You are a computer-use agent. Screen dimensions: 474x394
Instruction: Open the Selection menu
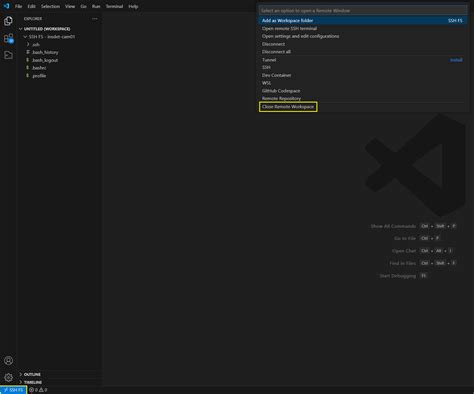point(50,6)
